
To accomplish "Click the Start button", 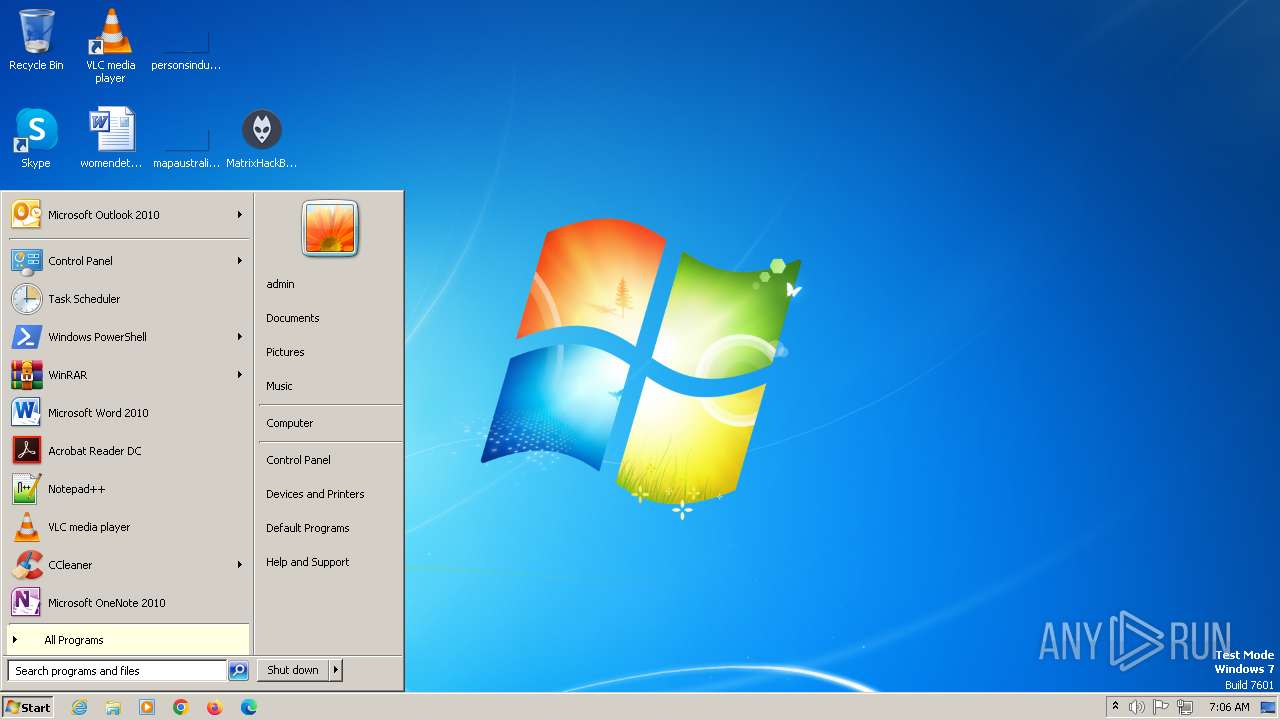I will [x=28, y=707].
